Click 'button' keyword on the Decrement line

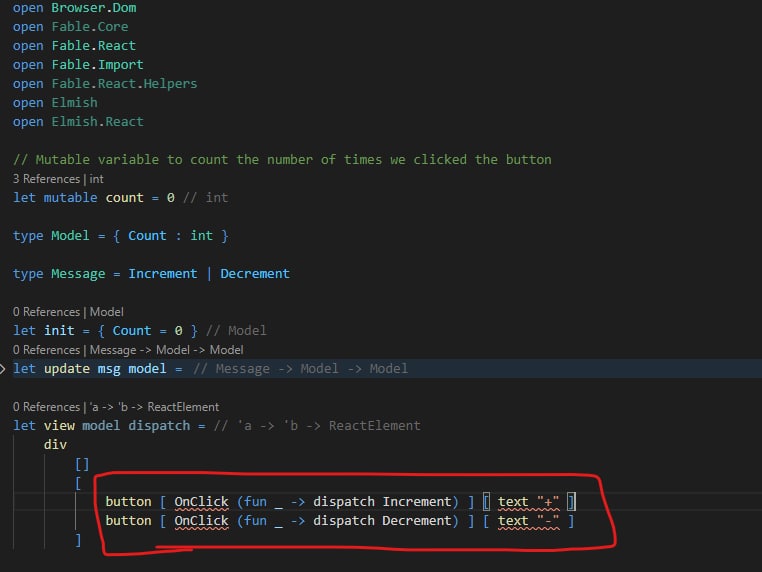(128, 520)
